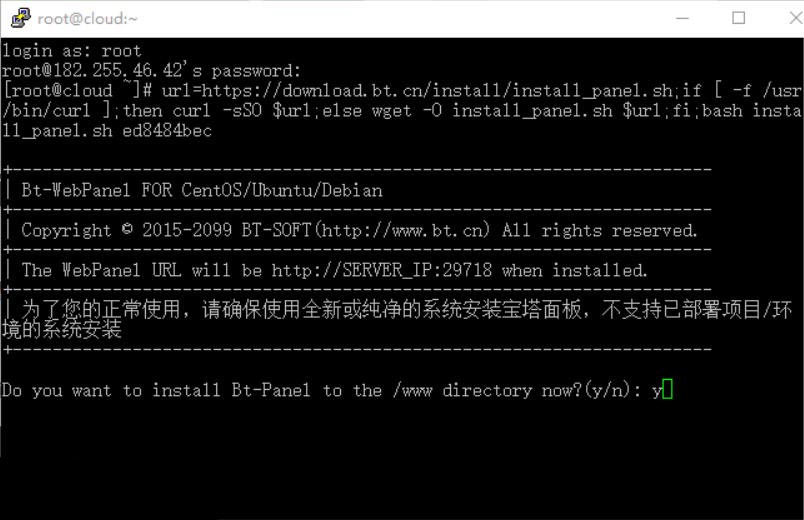
Task: Open the PuTTY system menu icon
Action: pos(20,18)
